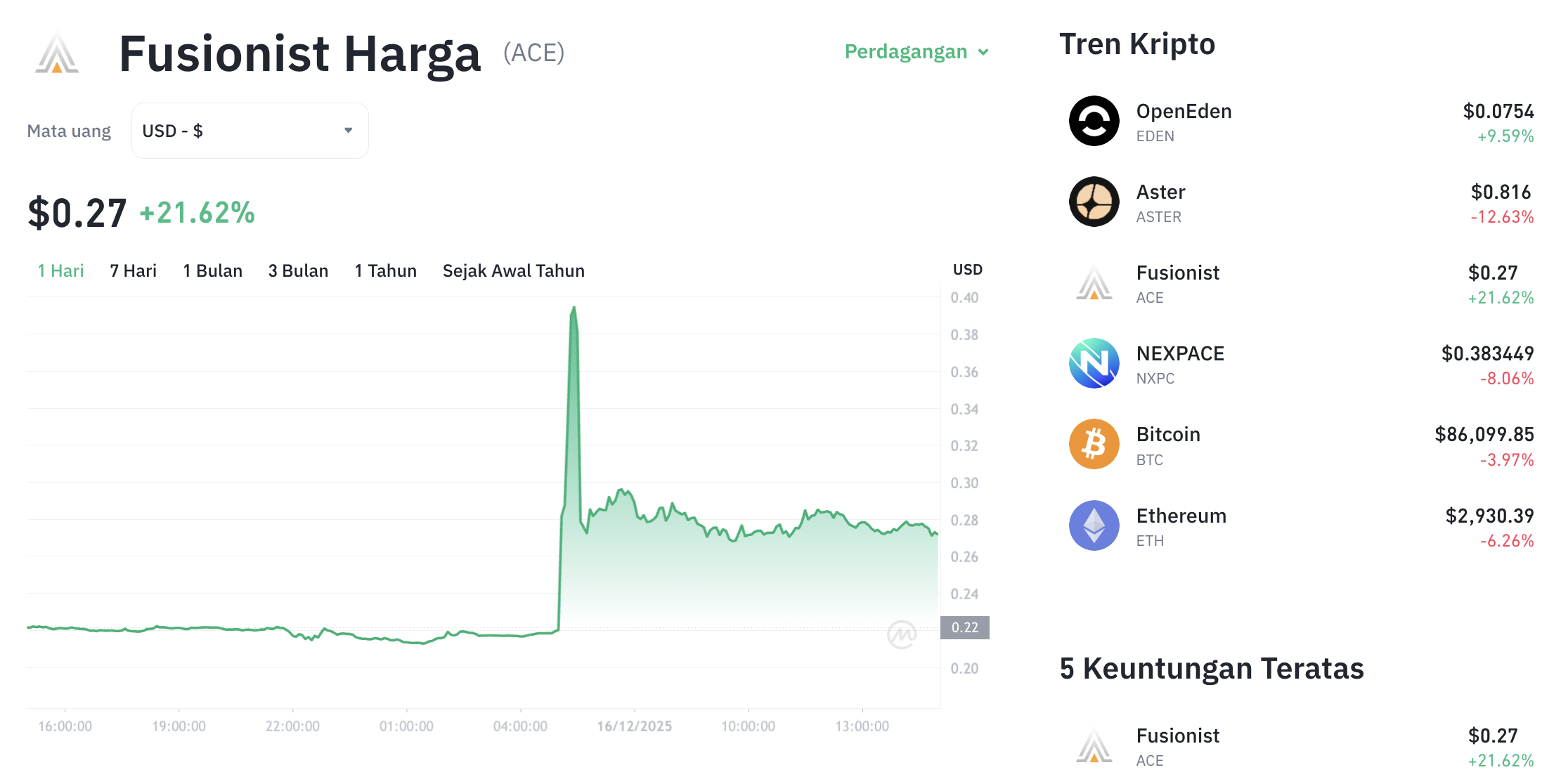Expand the Perdagangan chevron menu
1542x784 pixels.
[x=984, y=51]
